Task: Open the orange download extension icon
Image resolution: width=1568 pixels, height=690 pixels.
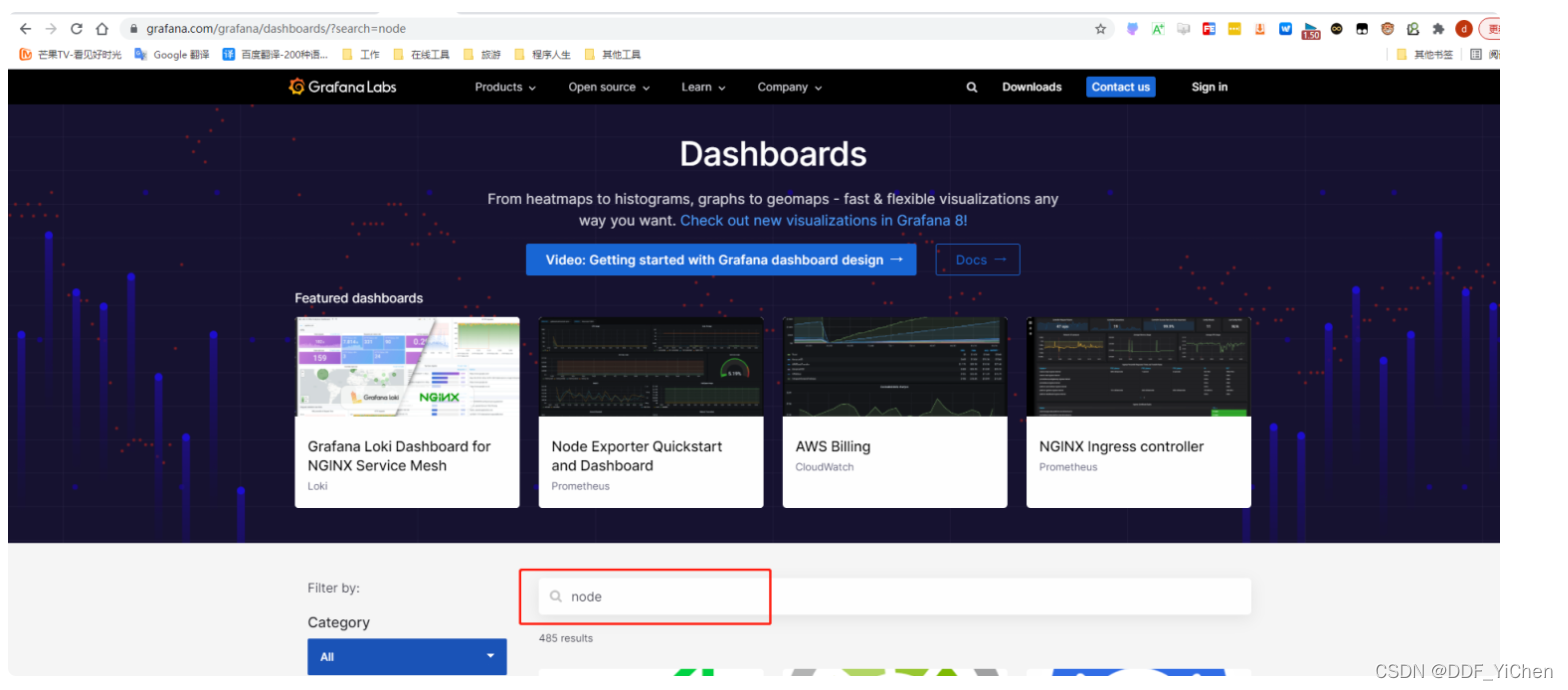Action: click(1260, 29)
